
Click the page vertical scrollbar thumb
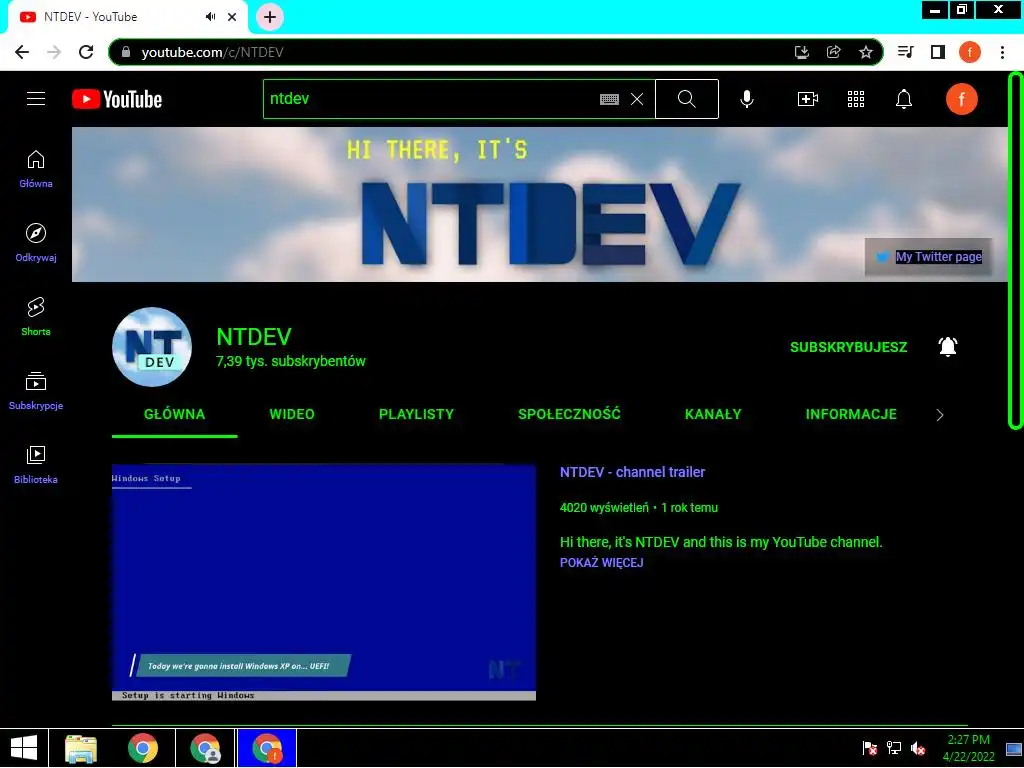1016,251
